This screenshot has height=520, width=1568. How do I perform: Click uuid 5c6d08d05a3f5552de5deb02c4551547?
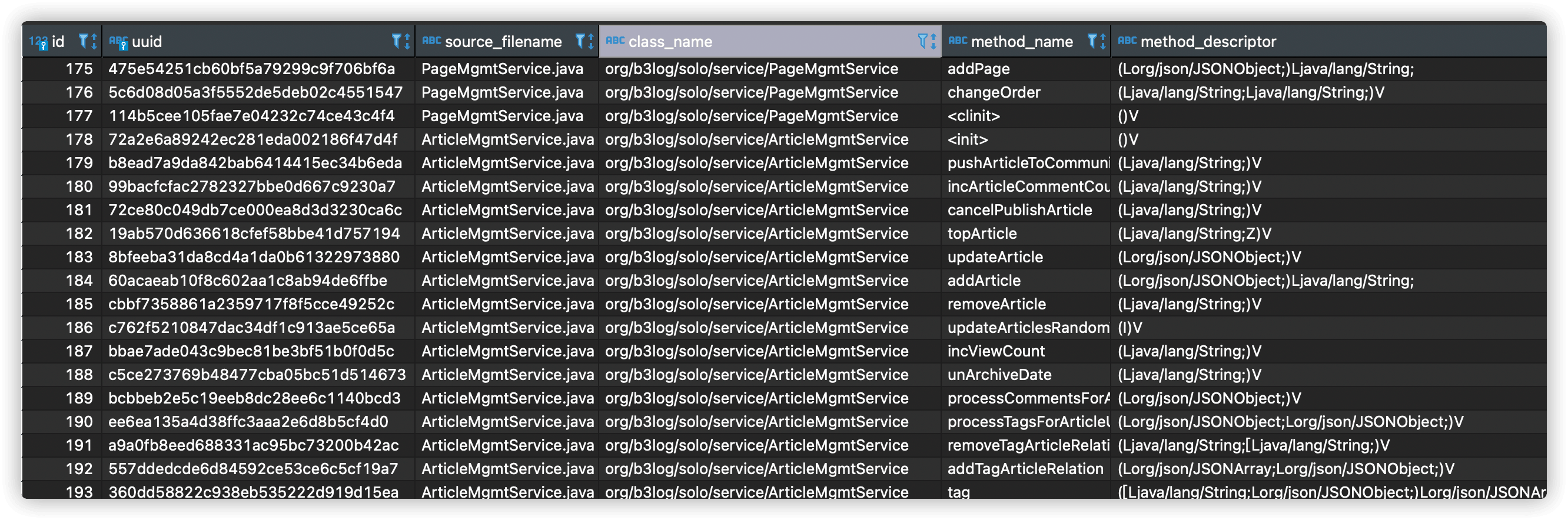pos(255,92)
